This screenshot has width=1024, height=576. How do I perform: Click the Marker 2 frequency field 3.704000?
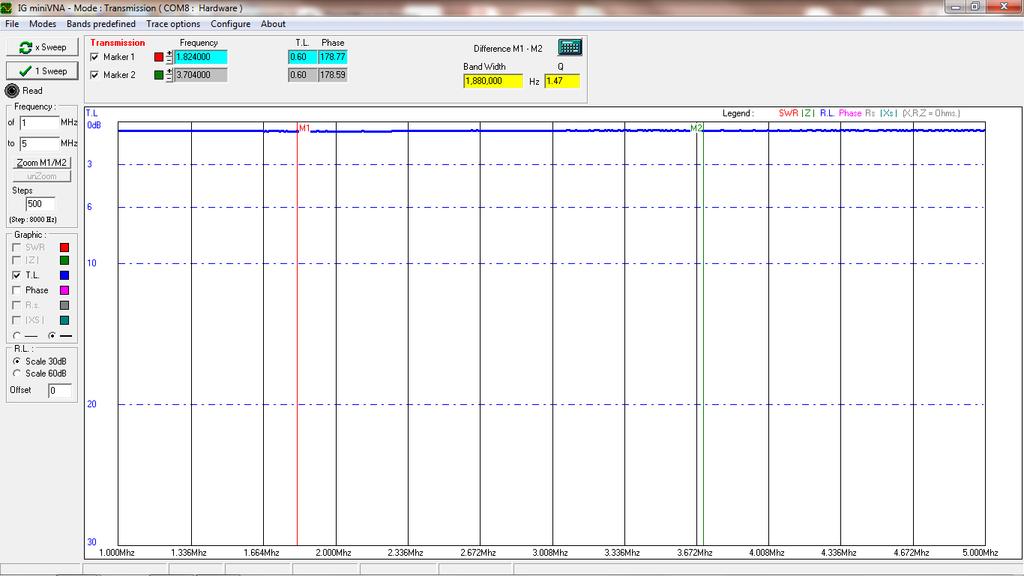point(200,75)
